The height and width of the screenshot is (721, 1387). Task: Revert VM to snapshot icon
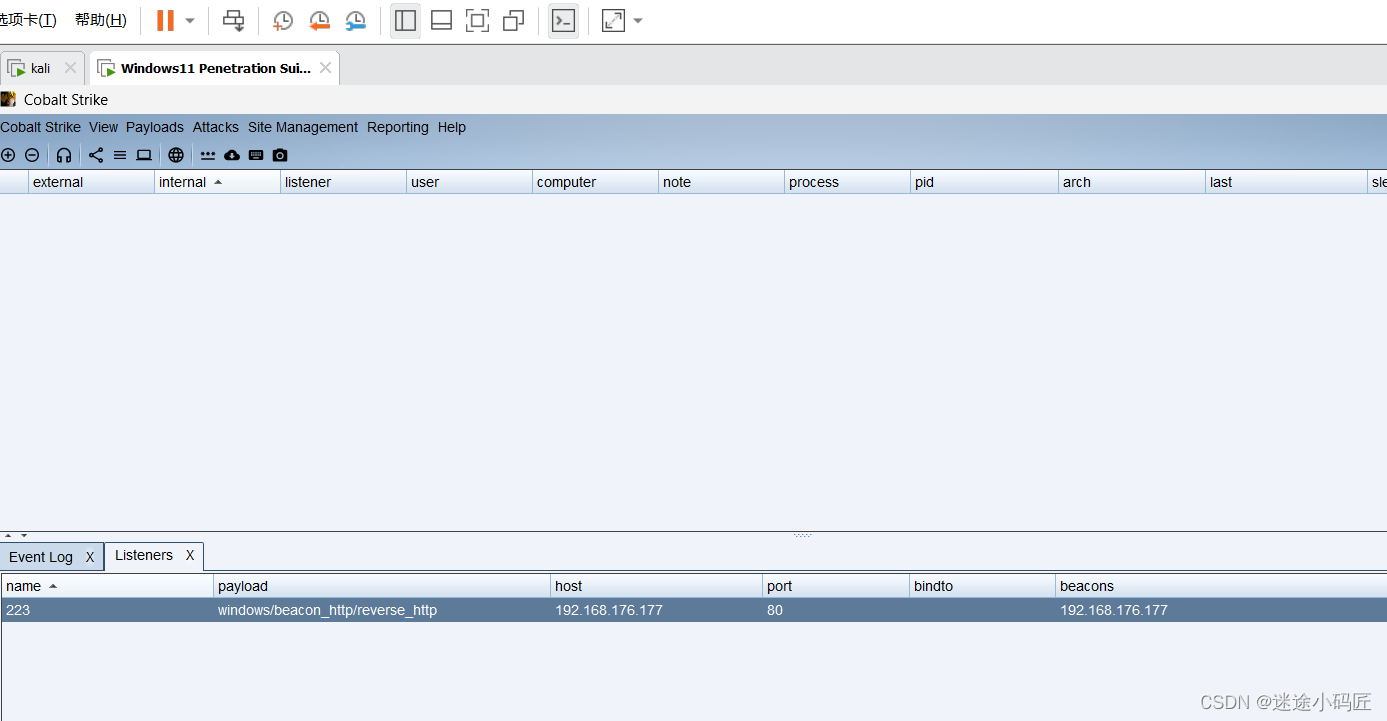click(319, 20)
